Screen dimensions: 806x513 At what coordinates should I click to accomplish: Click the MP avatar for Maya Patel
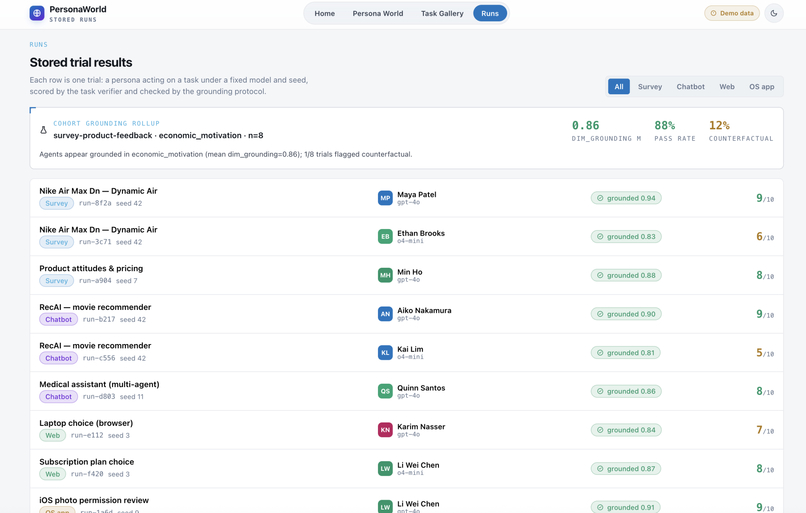click(385, 198)
